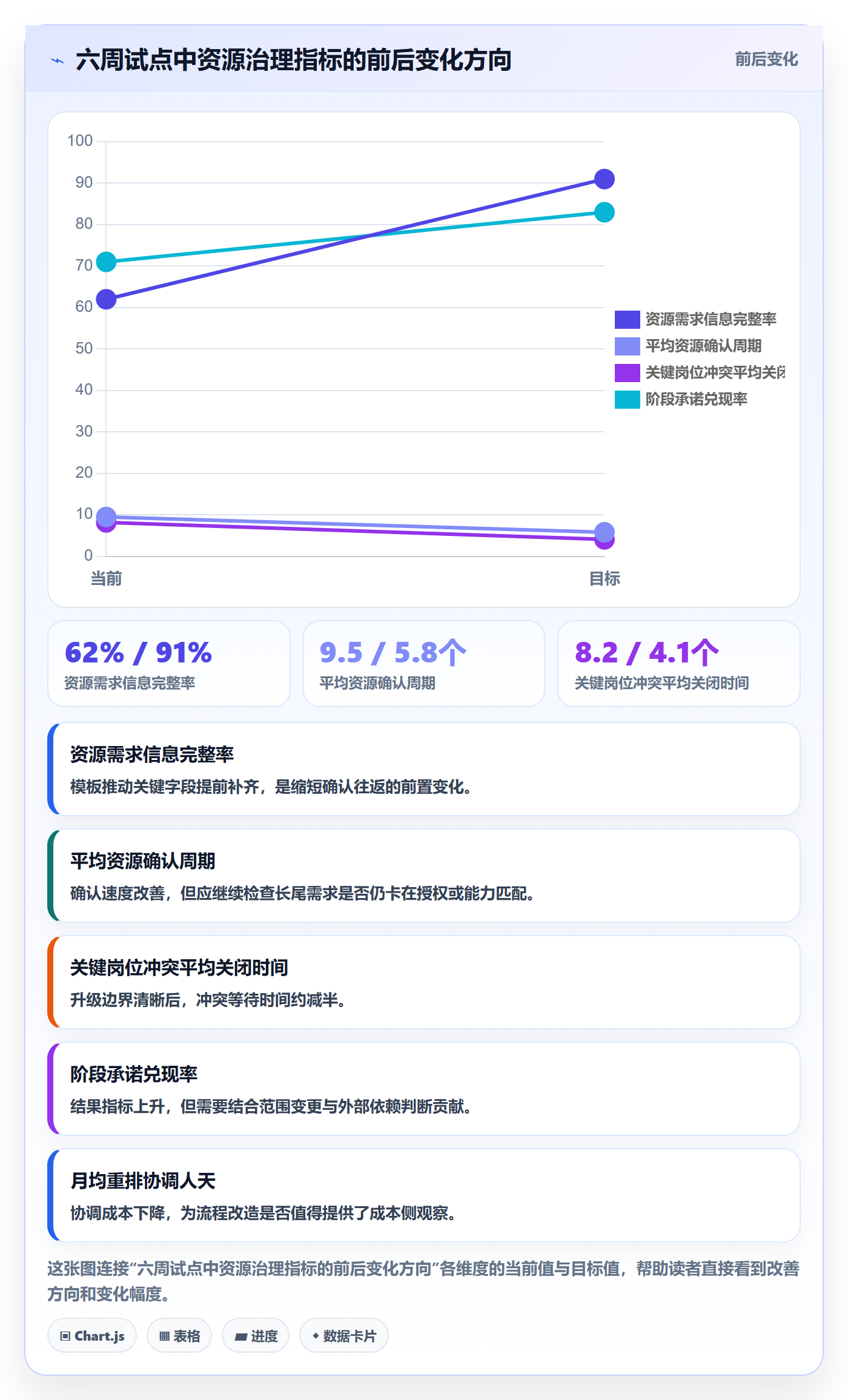The image size is (848, 1400).
Task: Click the card description starting with 升级边界清晰后
Action: (x=208, y=1000)
